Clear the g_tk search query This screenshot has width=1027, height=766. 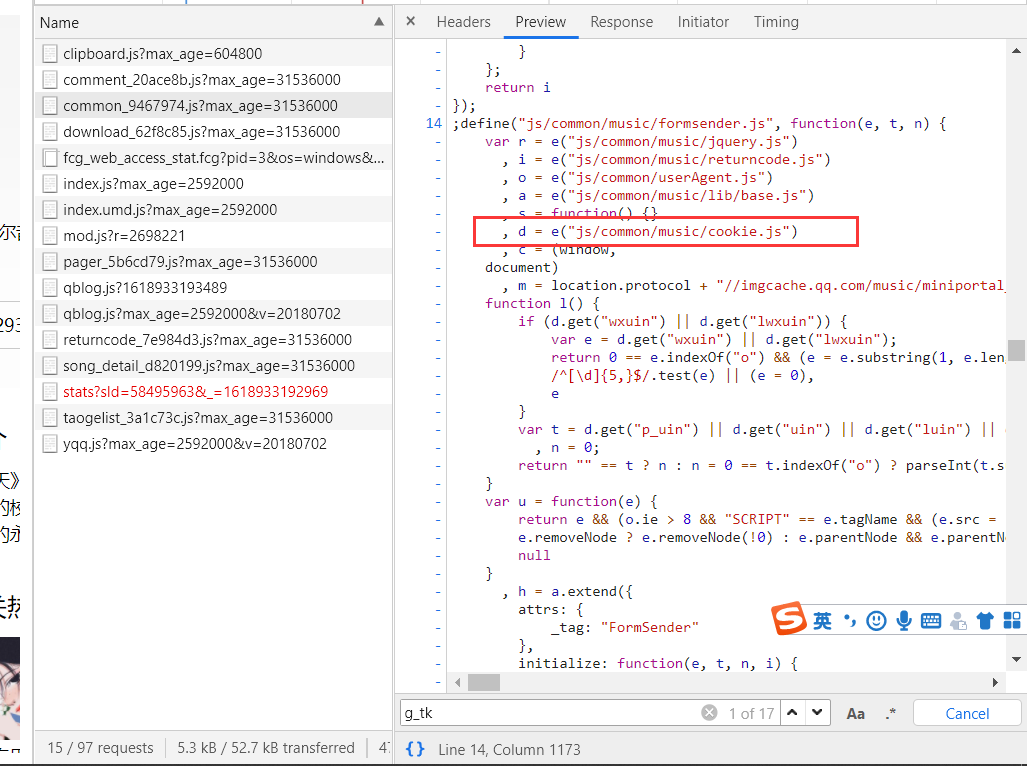[709, 712]
